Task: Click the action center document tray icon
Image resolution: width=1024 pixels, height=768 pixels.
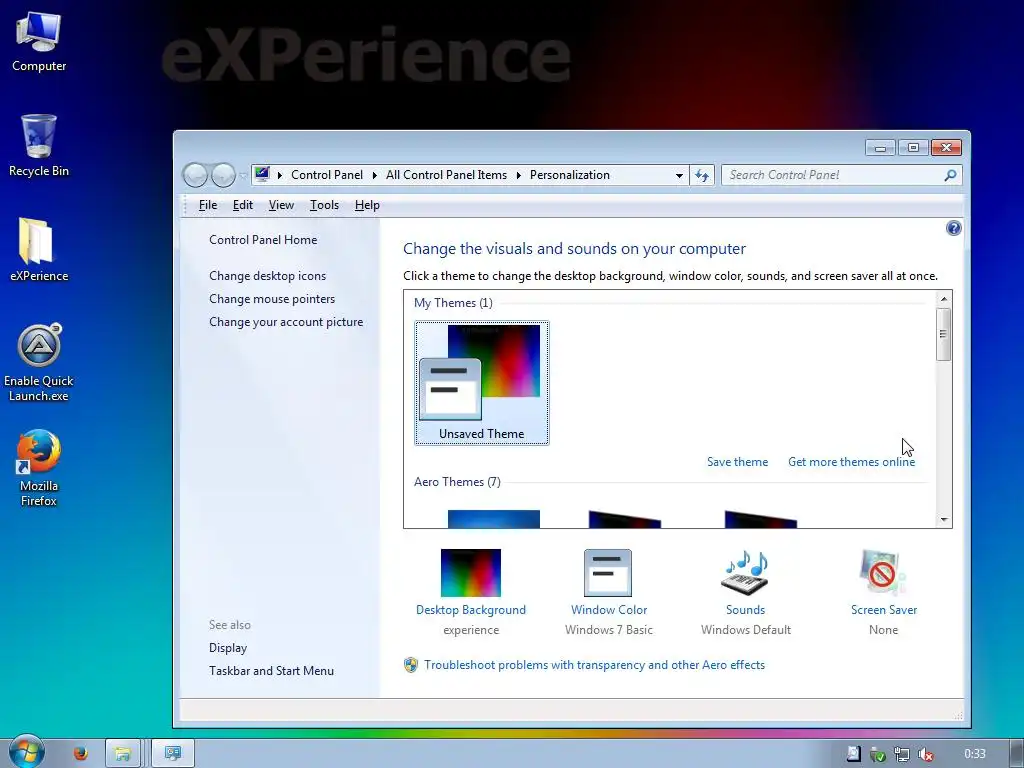Action: click(x=854, y=754)
